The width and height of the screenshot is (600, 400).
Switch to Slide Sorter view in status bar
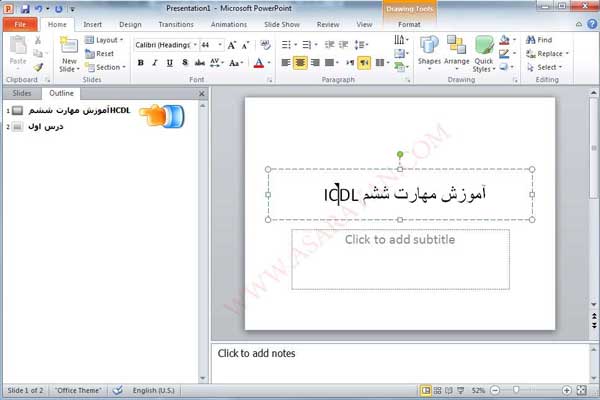point(438,389)
